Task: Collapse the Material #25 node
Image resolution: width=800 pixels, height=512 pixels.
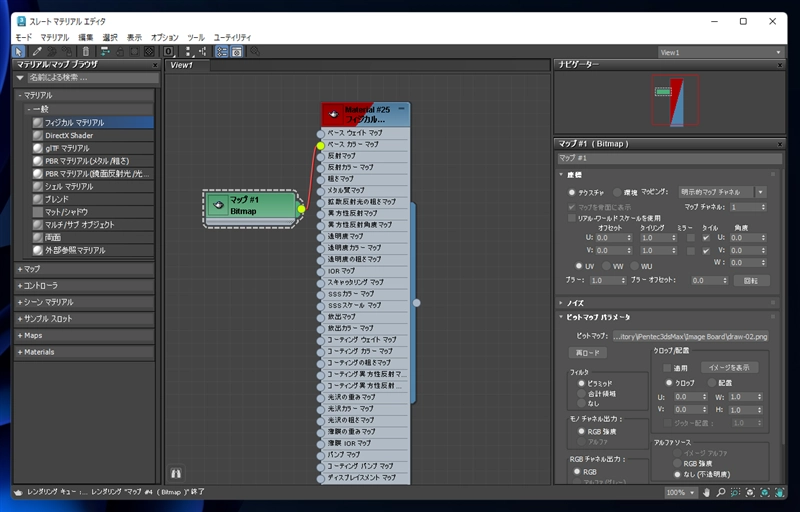Action: tap(402, 108)
